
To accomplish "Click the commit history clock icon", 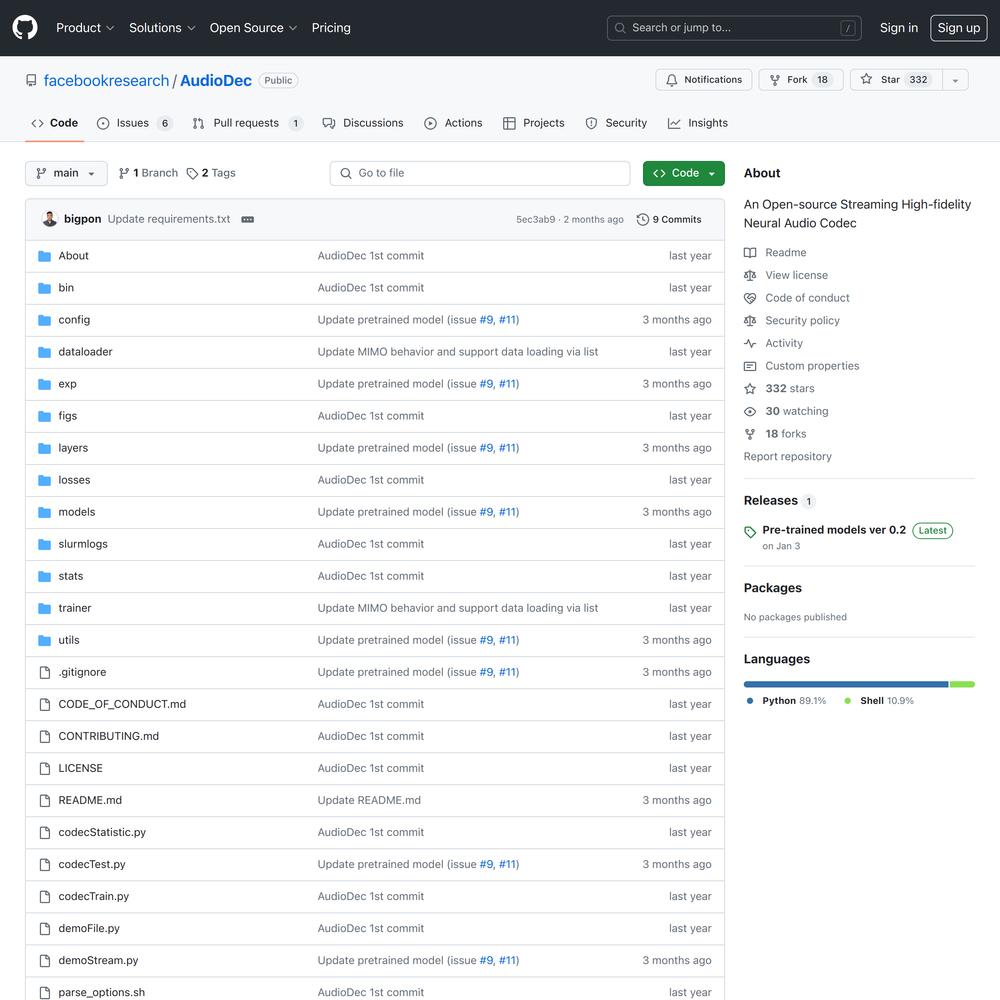I will 642,219.
